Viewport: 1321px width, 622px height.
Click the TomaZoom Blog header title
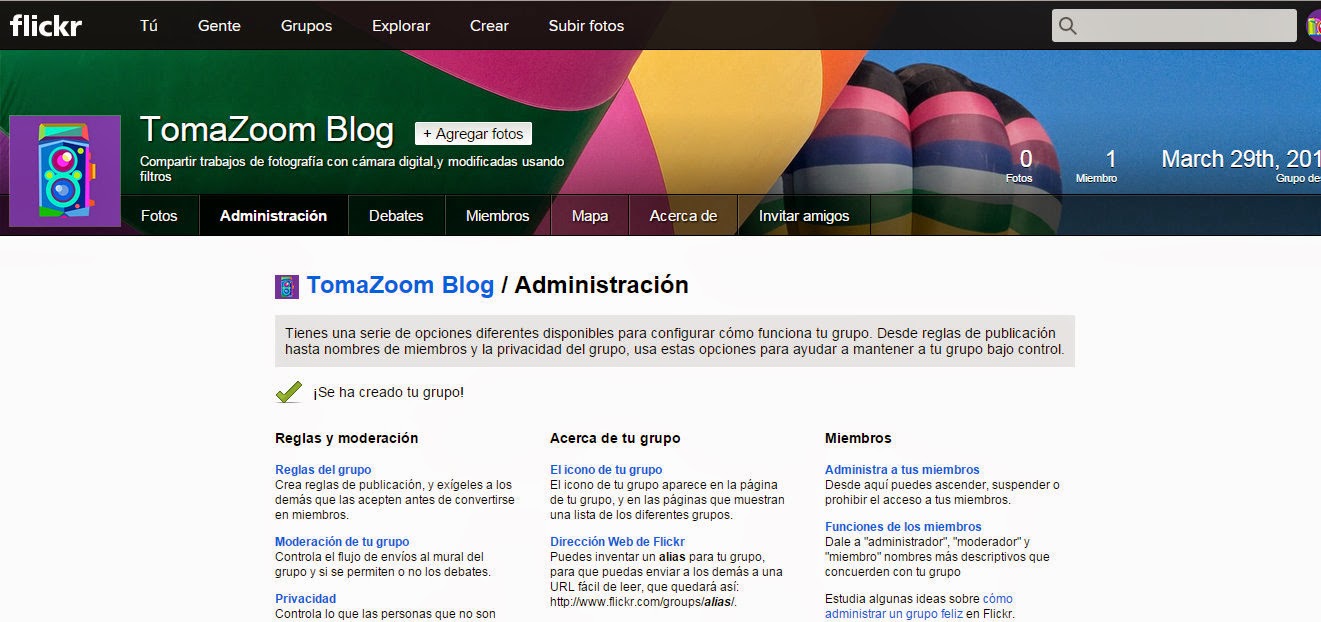click(267, 130)
